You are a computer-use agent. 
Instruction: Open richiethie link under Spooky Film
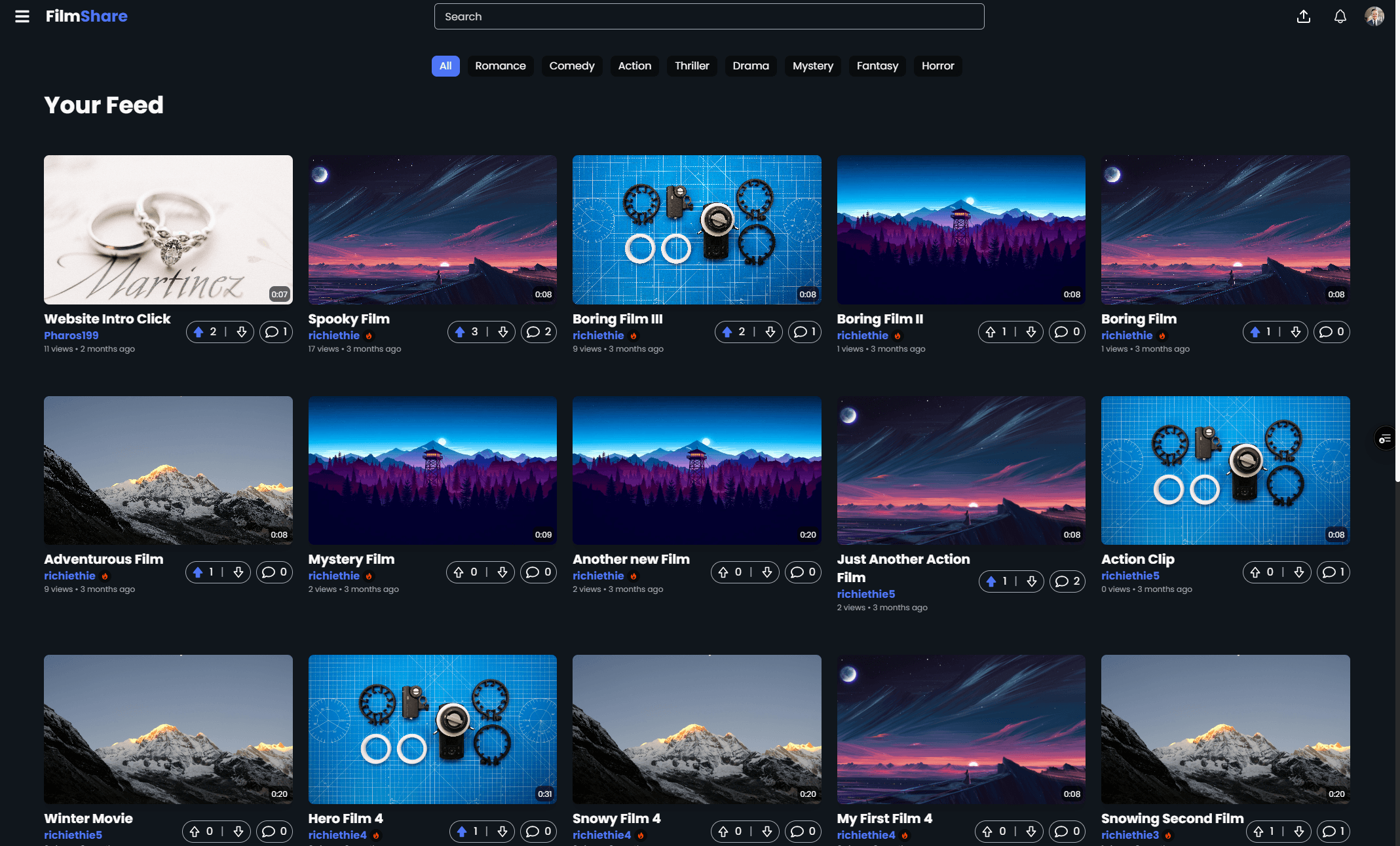click(334, 335)
